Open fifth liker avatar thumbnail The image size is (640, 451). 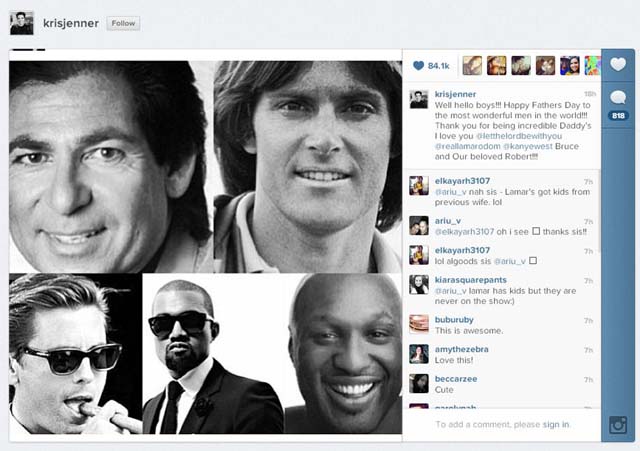[x=570, y=65]
